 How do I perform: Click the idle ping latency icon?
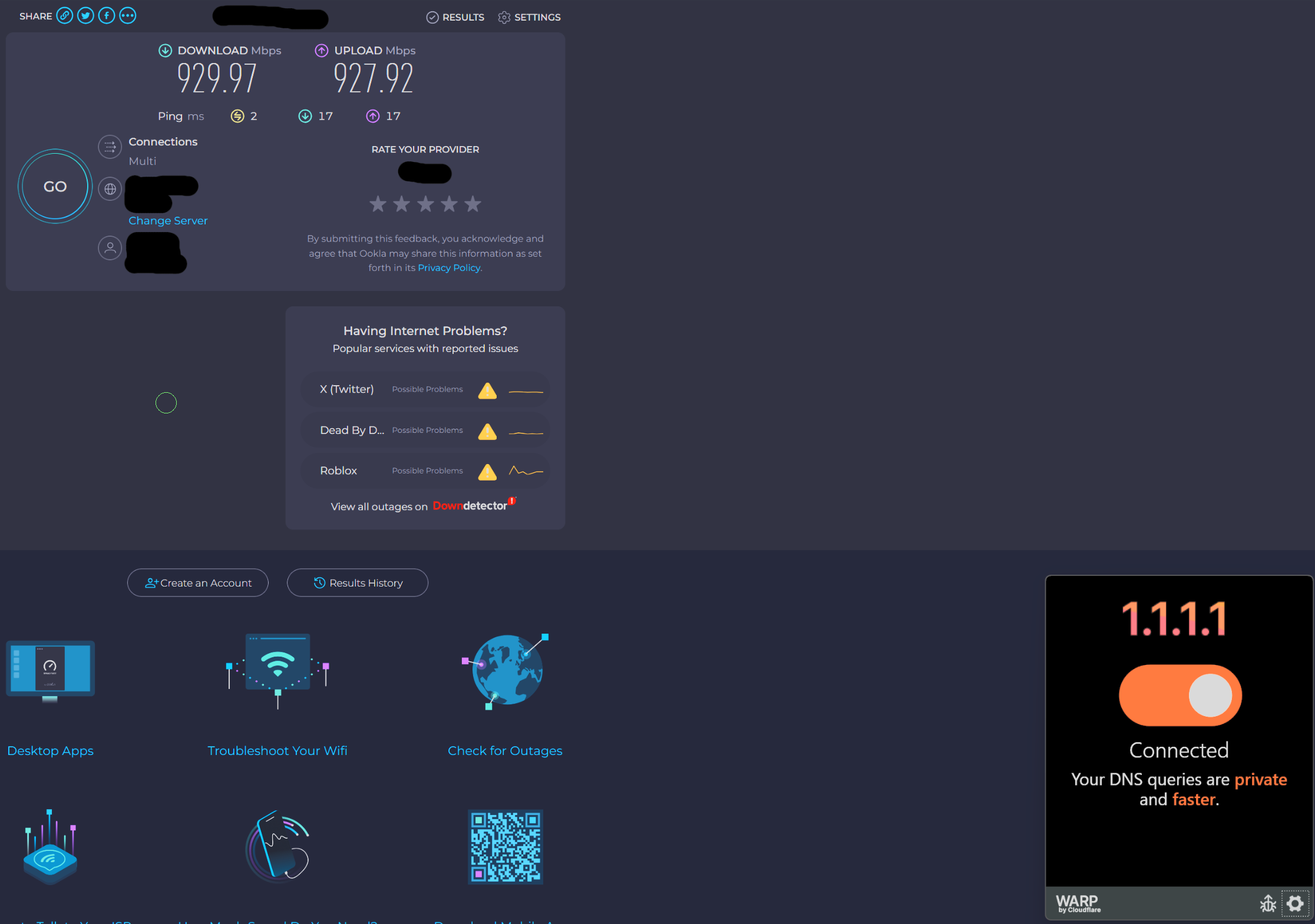pos(237,116)
